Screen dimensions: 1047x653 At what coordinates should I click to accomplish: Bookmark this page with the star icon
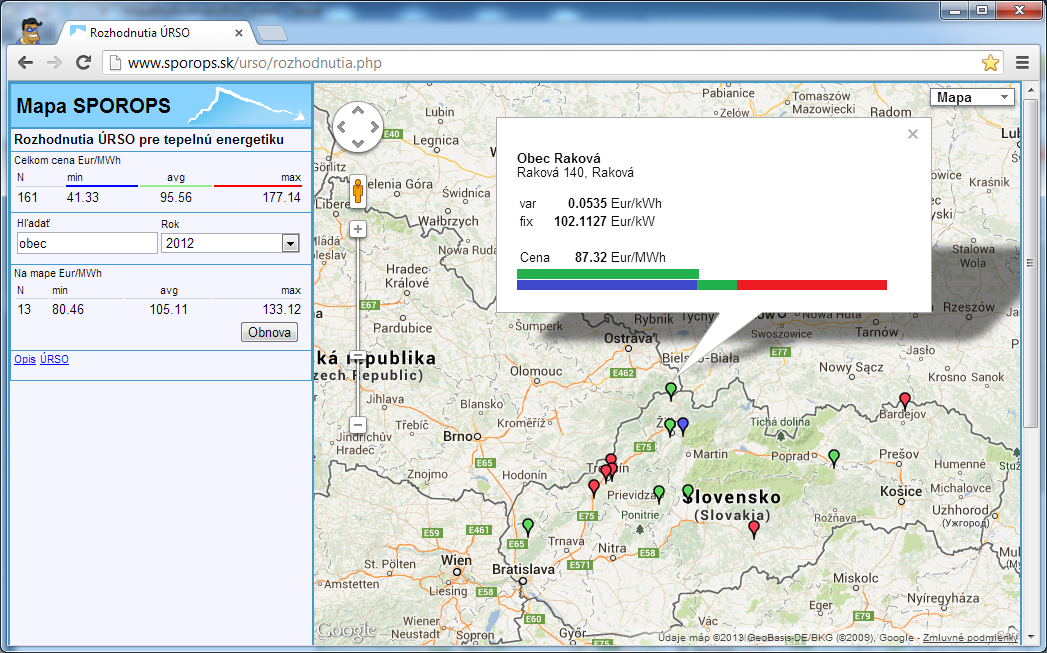click(990, 63)
